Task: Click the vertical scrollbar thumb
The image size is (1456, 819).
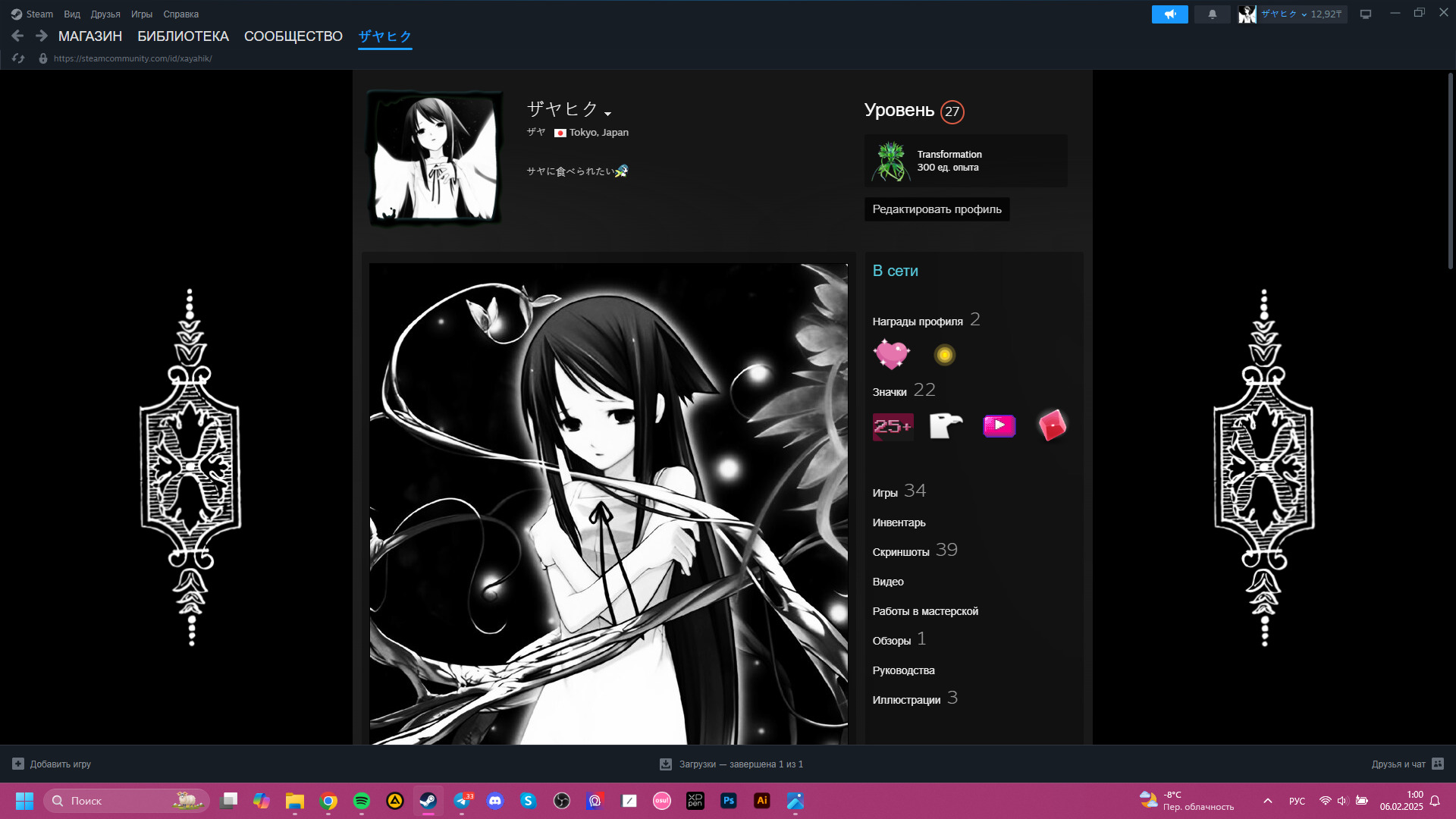Action: [1451, 171]
